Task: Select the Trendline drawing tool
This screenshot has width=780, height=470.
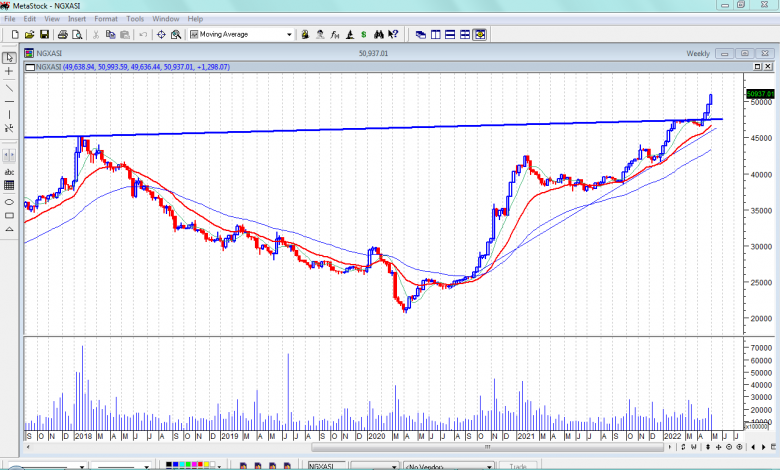Action: (x=9, y=86)
